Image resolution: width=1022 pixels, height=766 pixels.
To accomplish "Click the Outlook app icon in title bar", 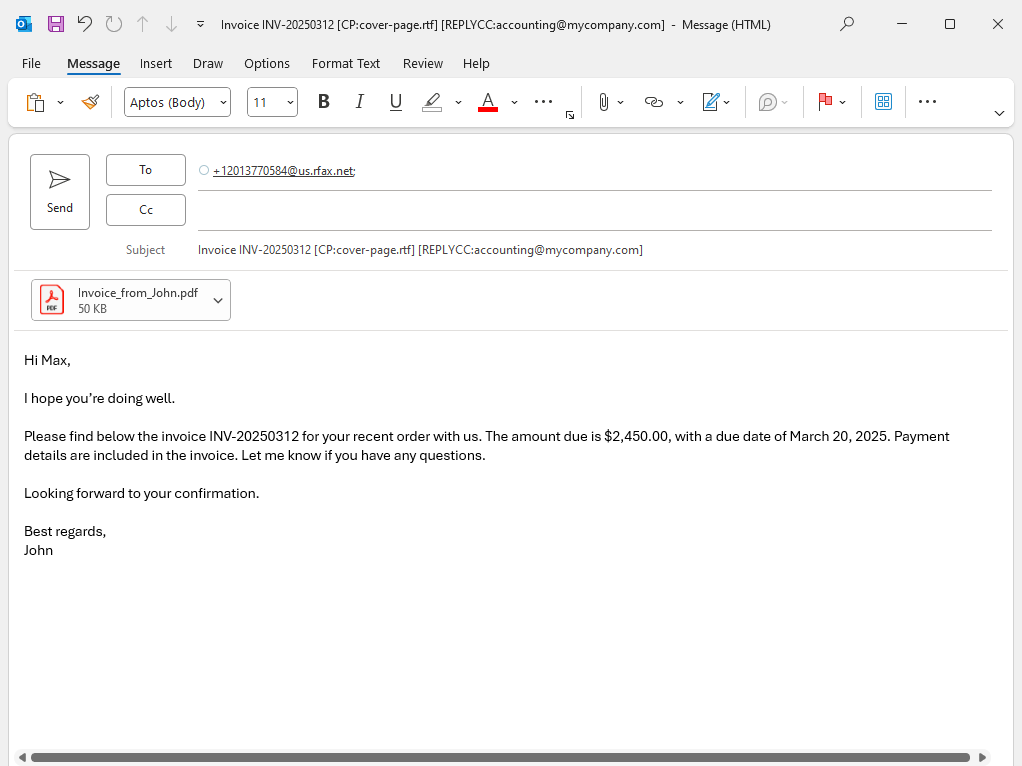I will click(x=24, y=24).
